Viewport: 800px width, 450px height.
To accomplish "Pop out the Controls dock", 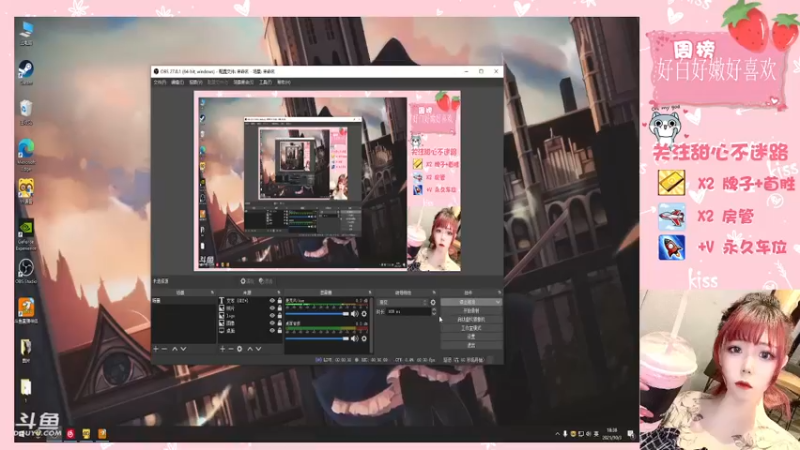I will (x=499, y=292).
